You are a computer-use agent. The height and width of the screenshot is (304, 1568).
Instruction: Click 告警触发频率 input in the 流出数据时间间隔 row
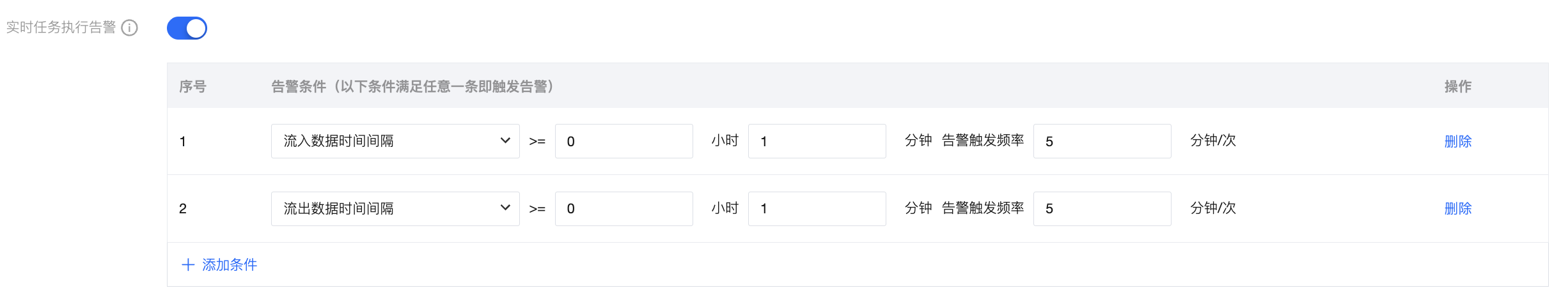1102,209
